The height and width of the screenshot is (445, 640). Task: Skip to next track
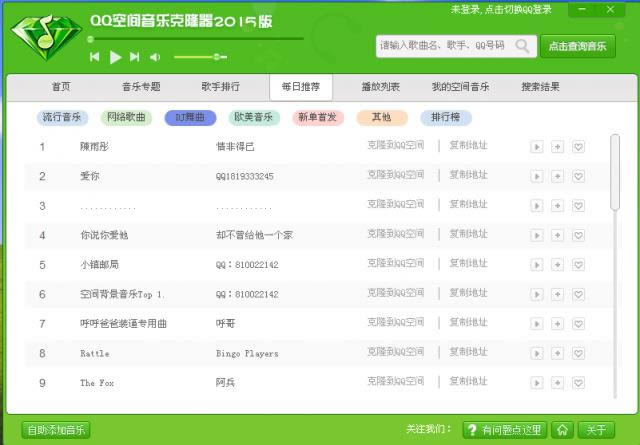(x=134, y=57)
